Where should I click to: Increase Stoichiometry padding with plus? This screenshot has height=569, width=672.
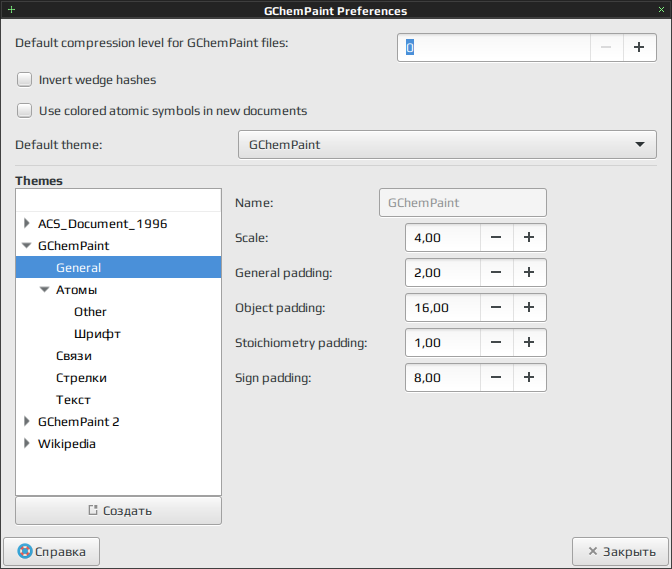coord(529,342)
